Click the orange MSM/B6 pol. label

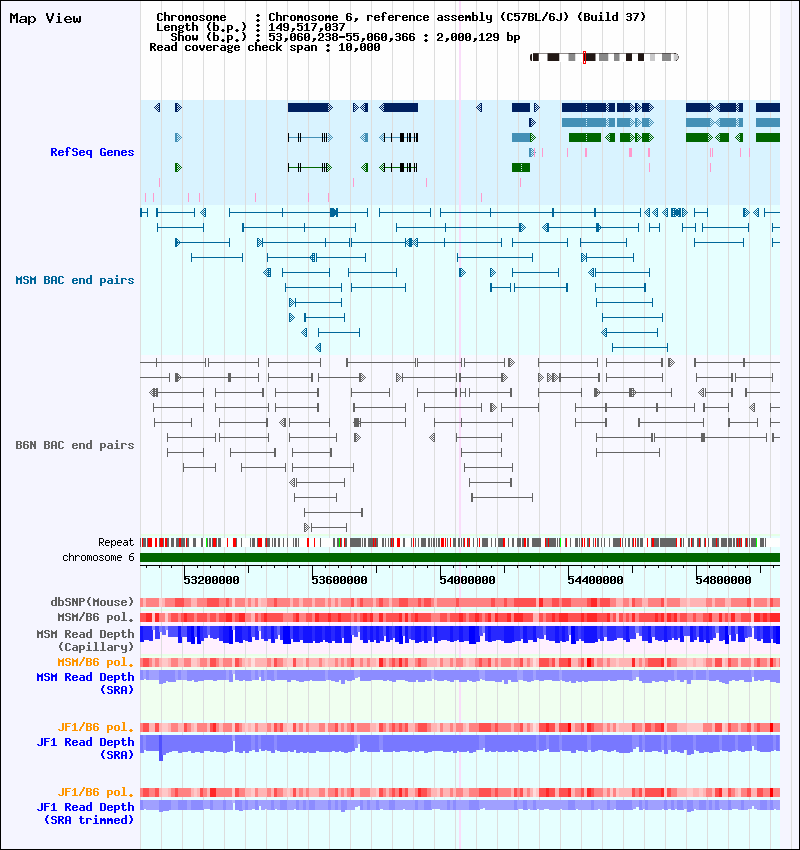coord(96,662)
